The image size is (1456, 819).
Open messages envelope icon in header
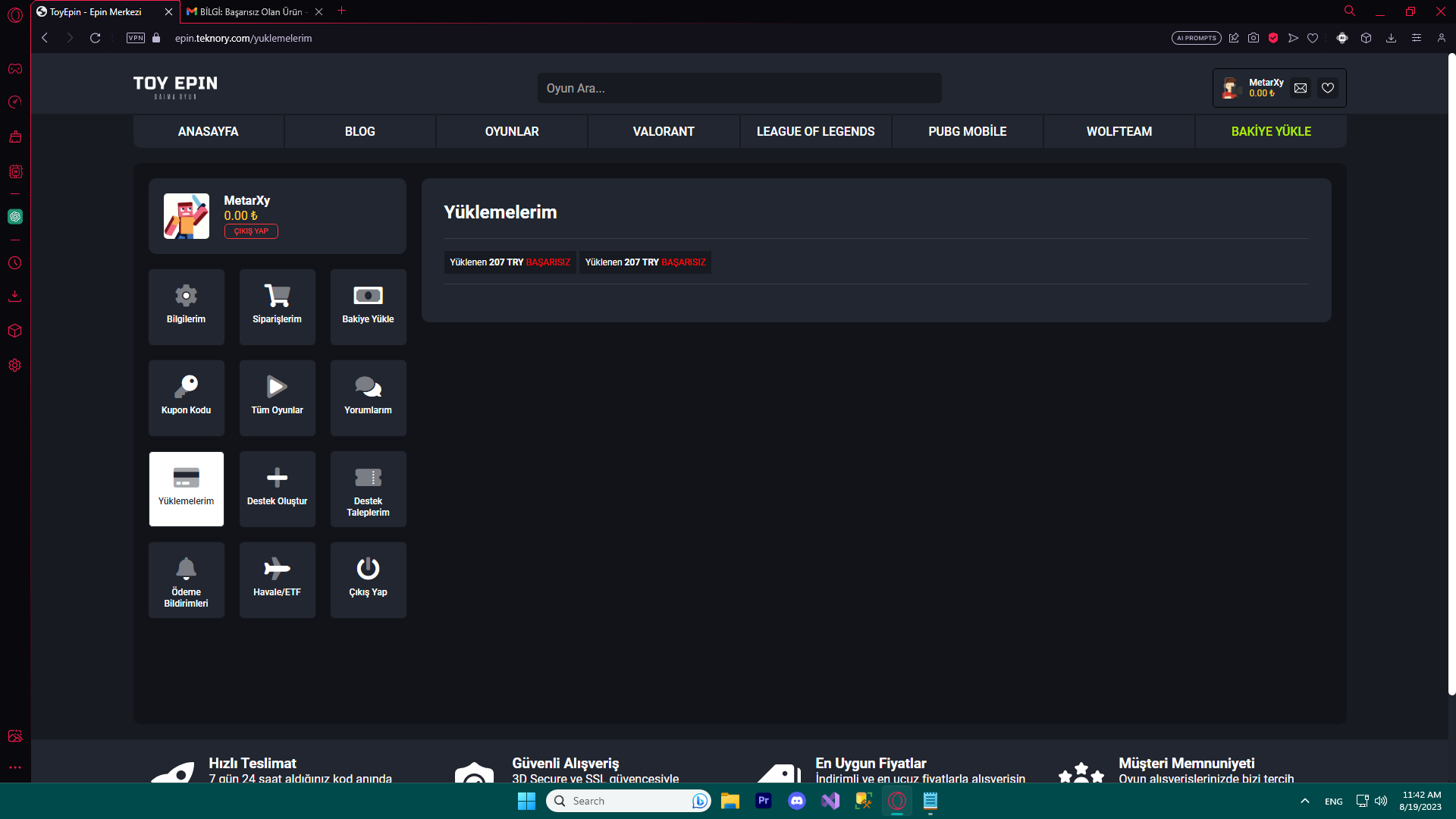coord(1301,88)
